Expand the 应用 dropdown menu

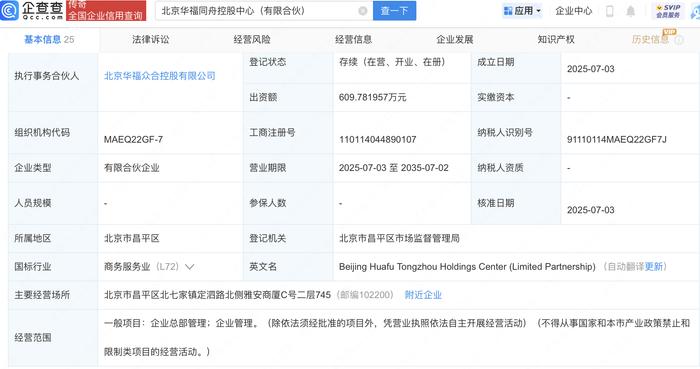click(x=522, y=11)
